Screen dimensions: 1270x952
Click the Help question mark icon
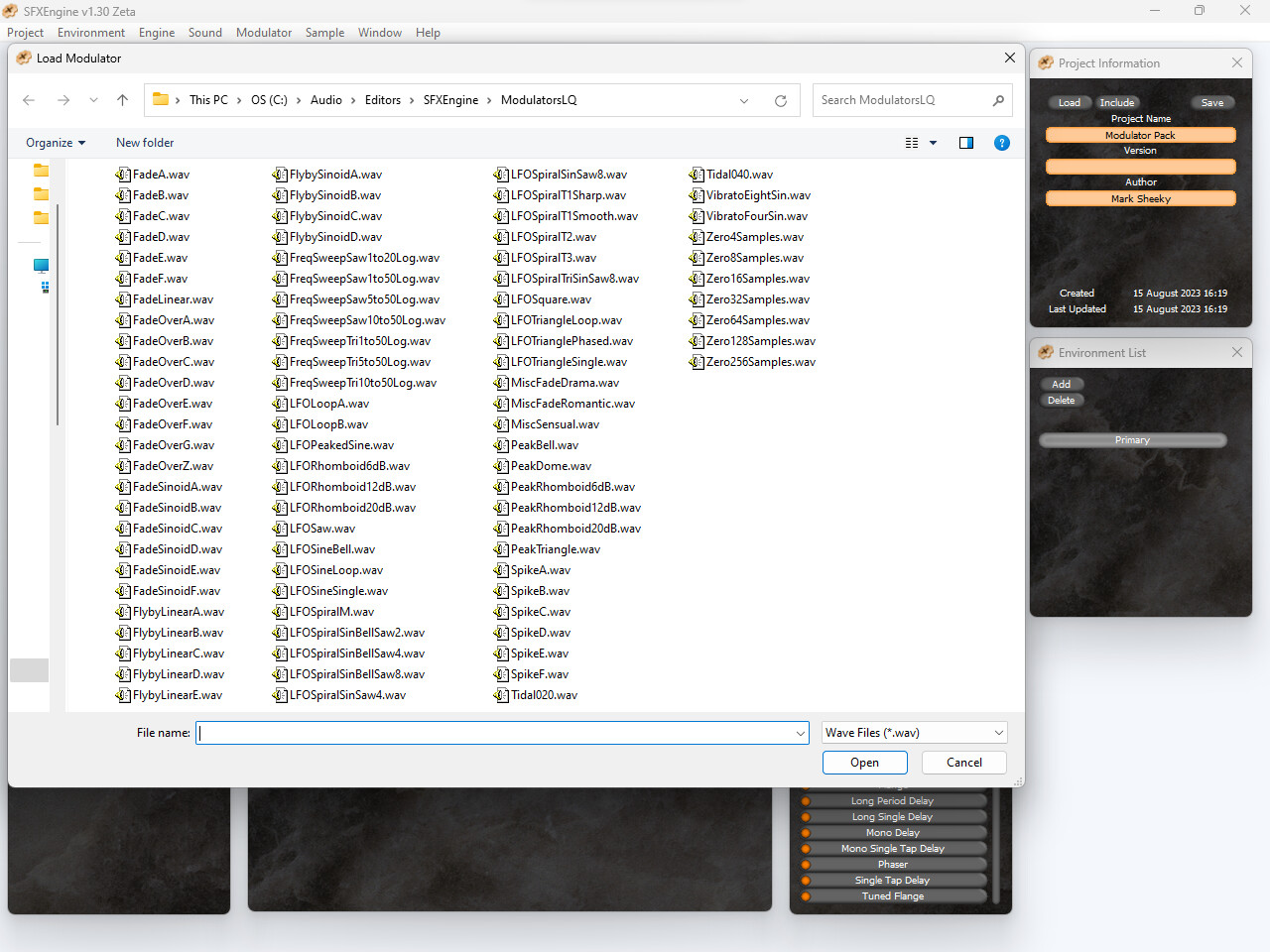[1002, 143]
